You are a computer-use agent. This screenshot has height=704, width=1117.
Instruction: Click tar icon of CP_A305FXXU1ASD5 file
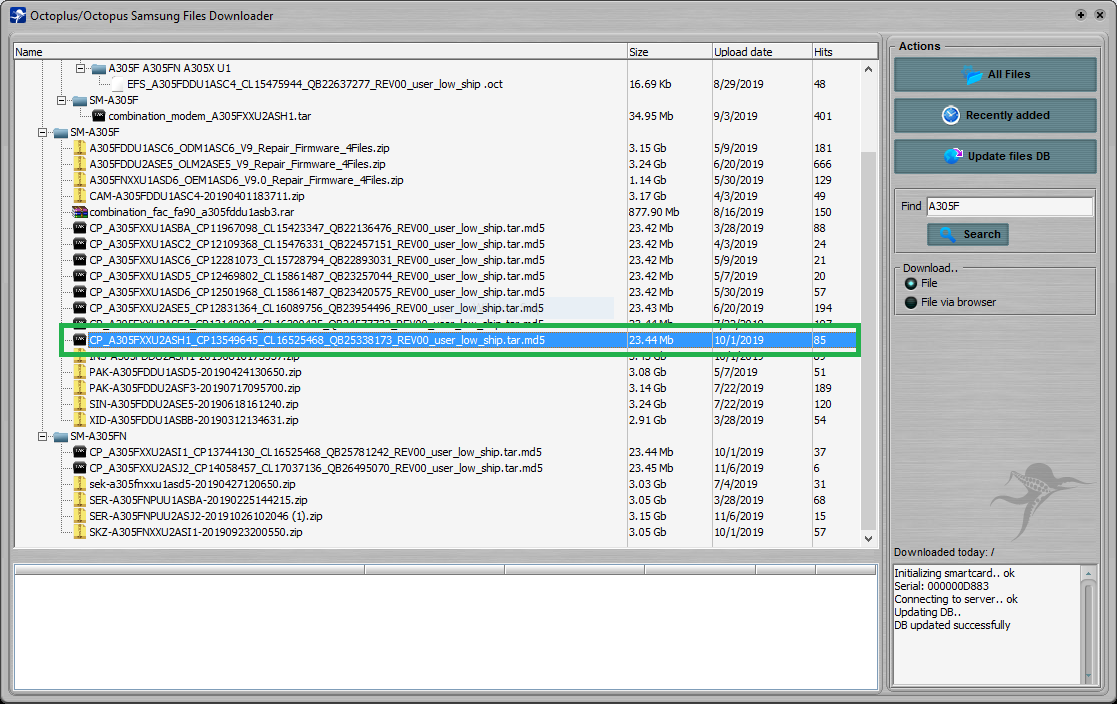pyautogui.click(x=79, y=276)
